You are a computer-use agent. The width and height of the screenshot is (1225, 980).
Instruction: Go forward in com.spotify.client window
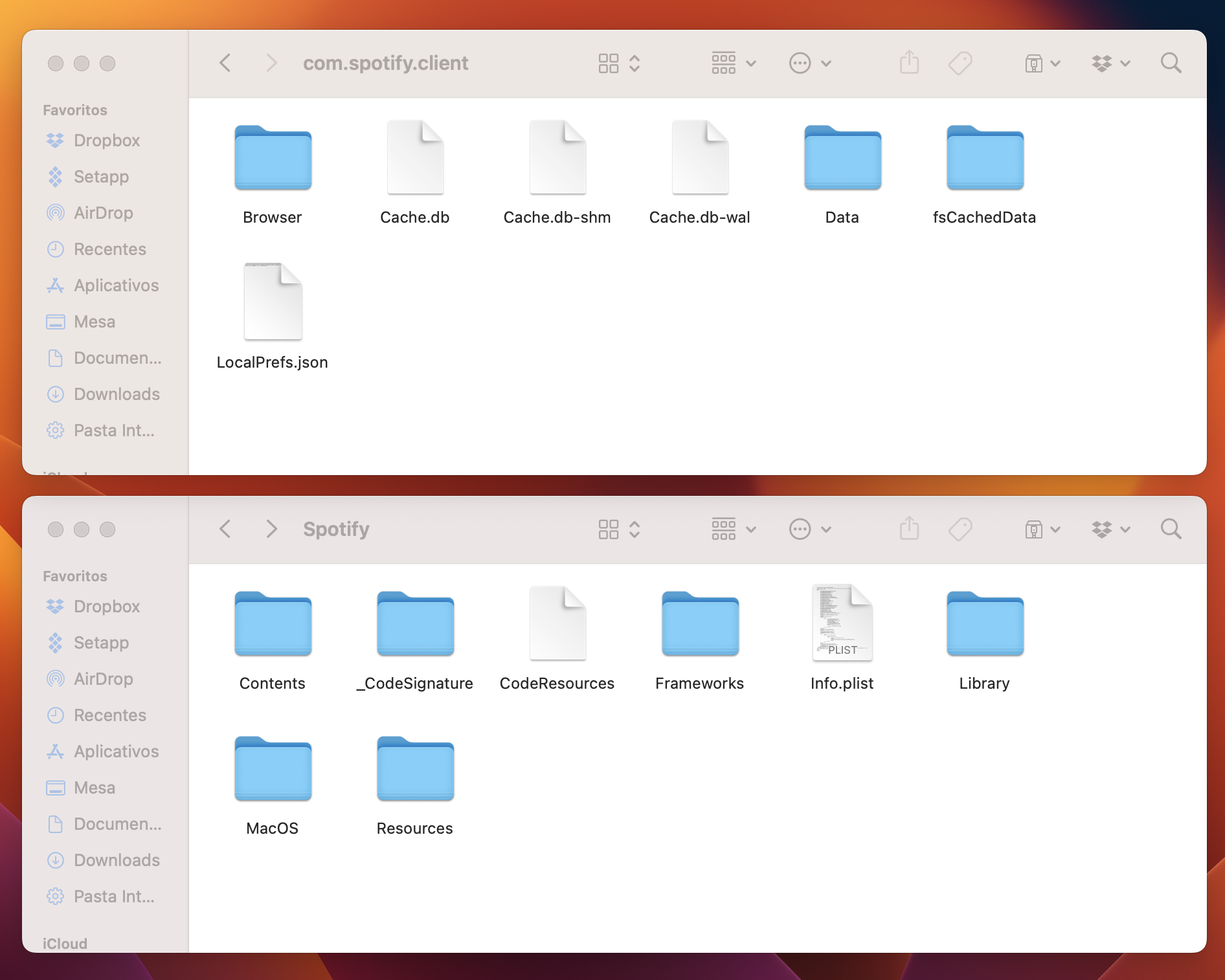[x=271, y=63]
